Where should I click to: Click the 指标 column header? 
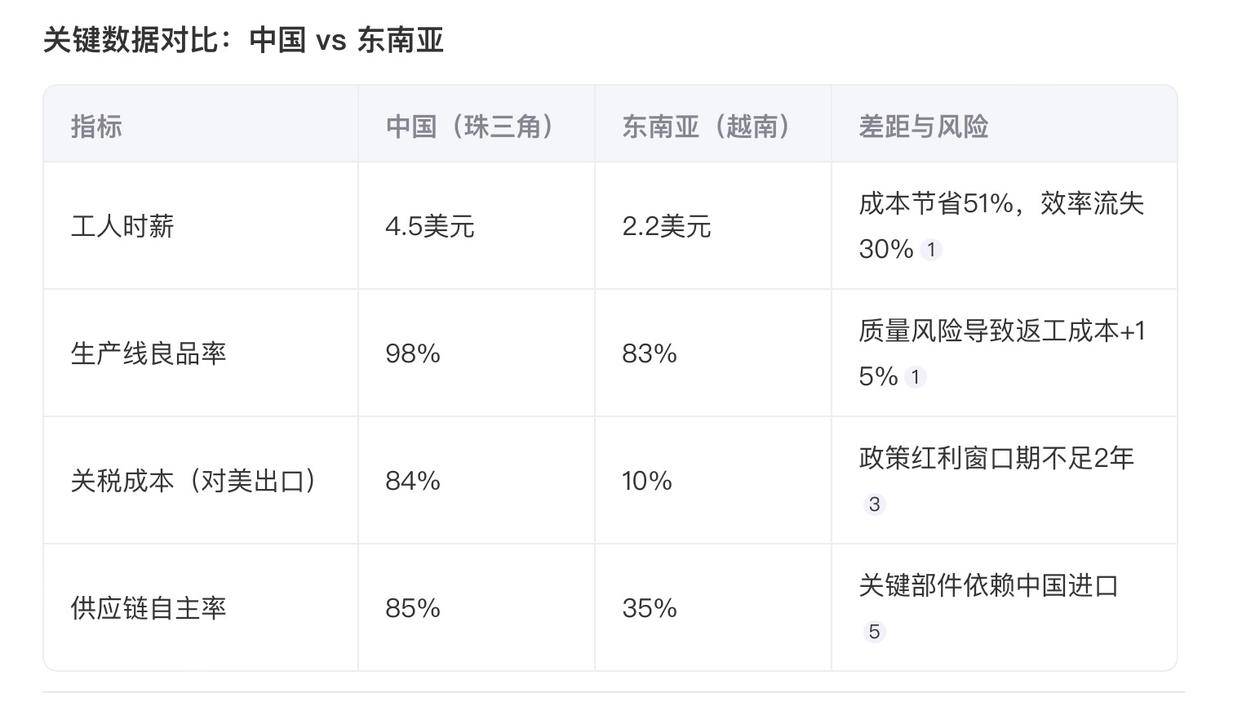(96, 126)
